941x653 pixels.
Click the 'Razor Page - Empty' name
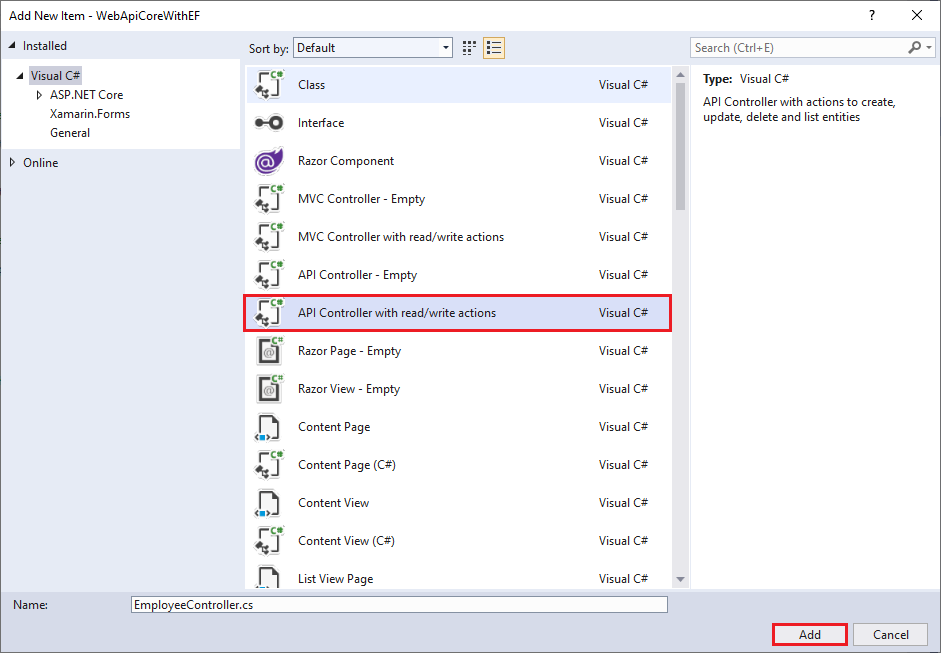349,351
